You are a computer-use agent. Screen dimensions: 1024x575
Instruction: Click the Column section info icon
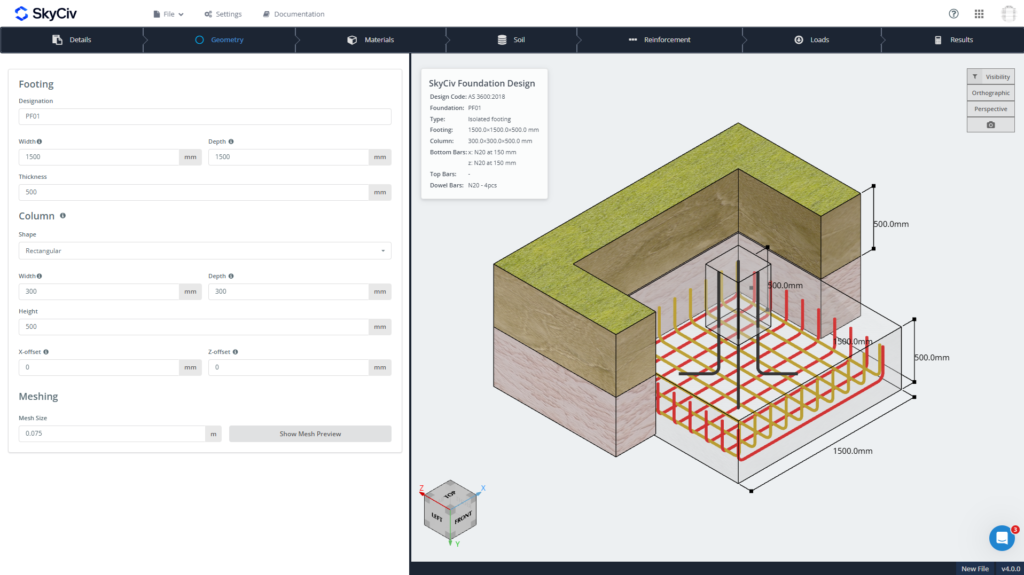click(x=63, y=216)
